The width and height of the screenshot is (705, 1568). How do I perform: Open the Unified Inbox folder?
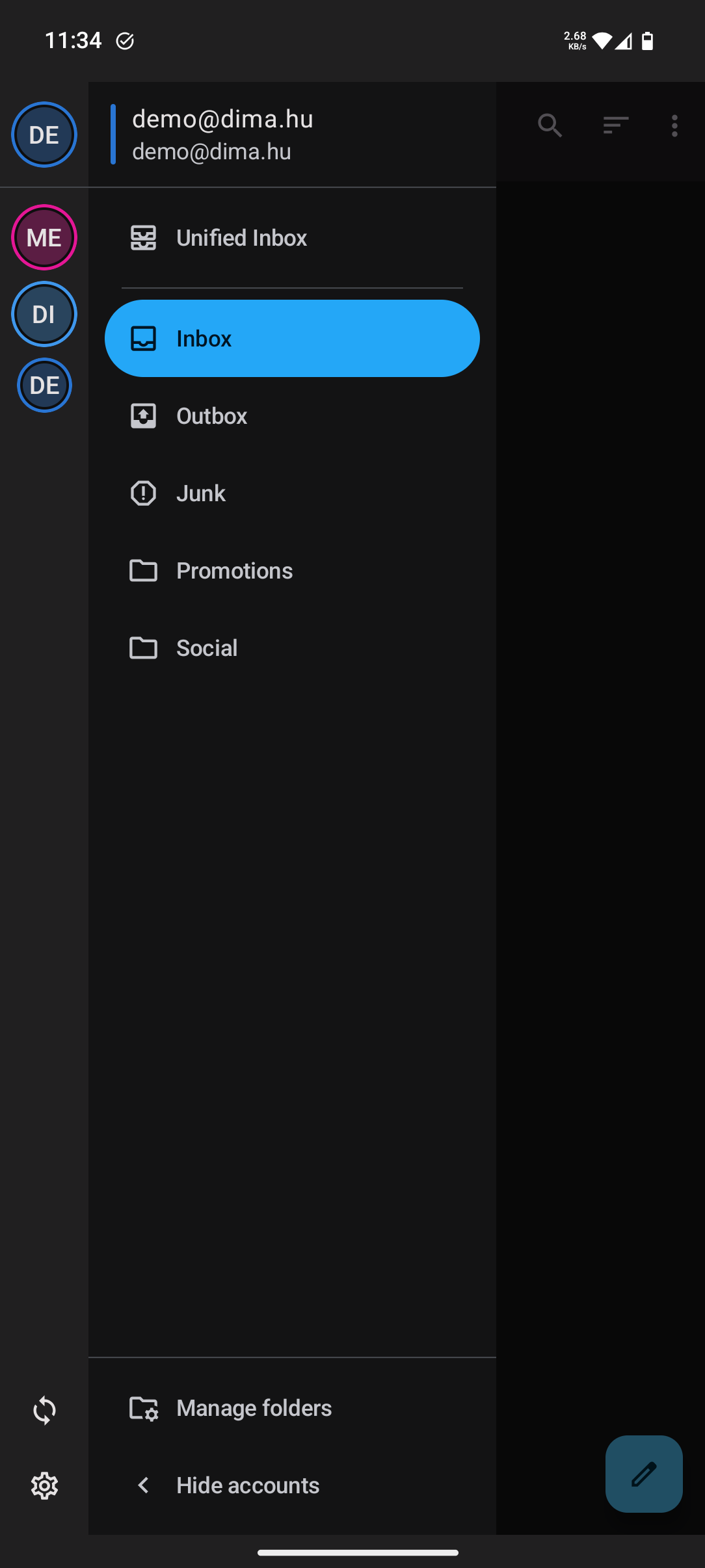tap(292, 238)
